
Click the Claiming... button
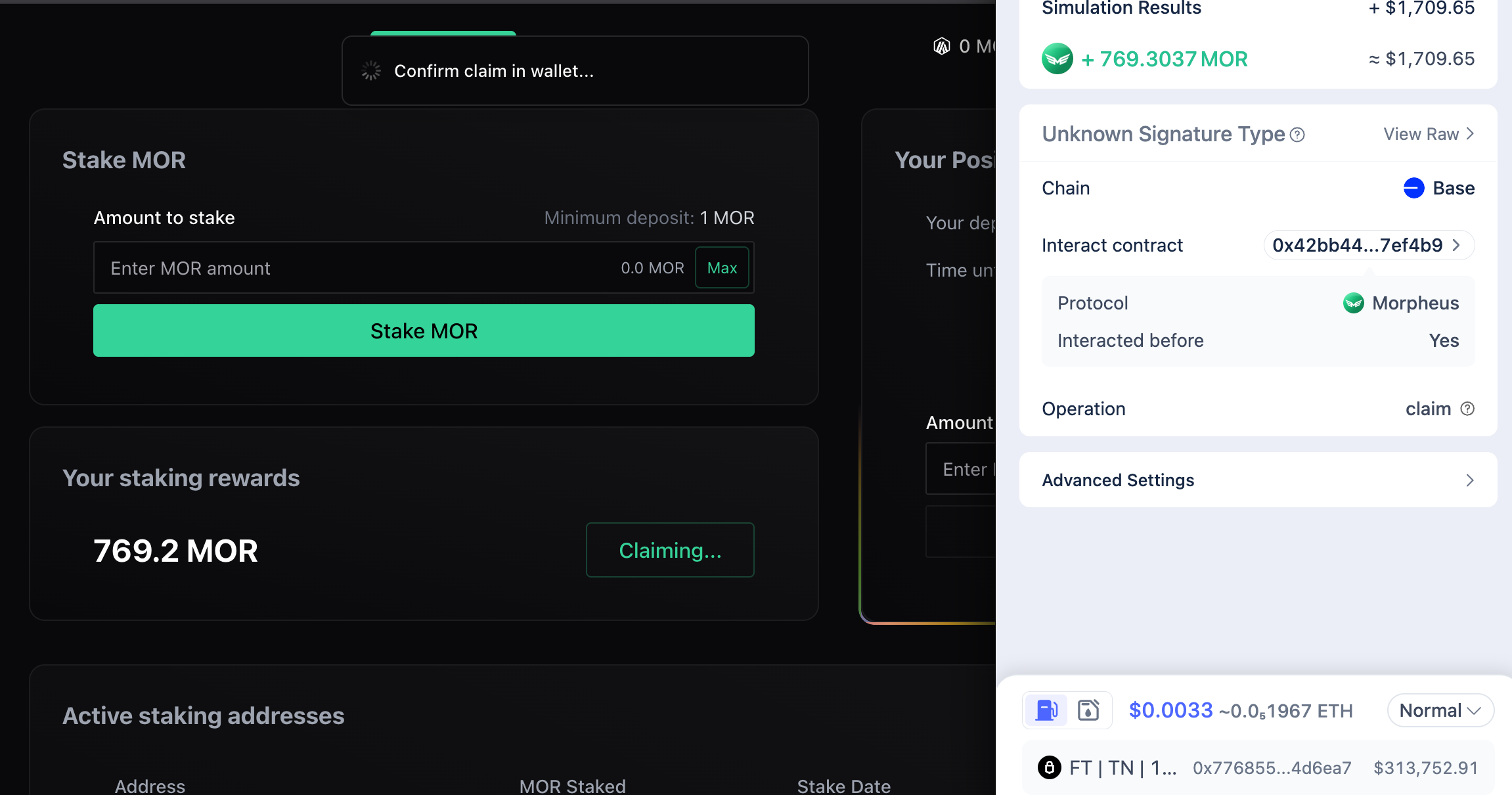[x=670, y=550]
